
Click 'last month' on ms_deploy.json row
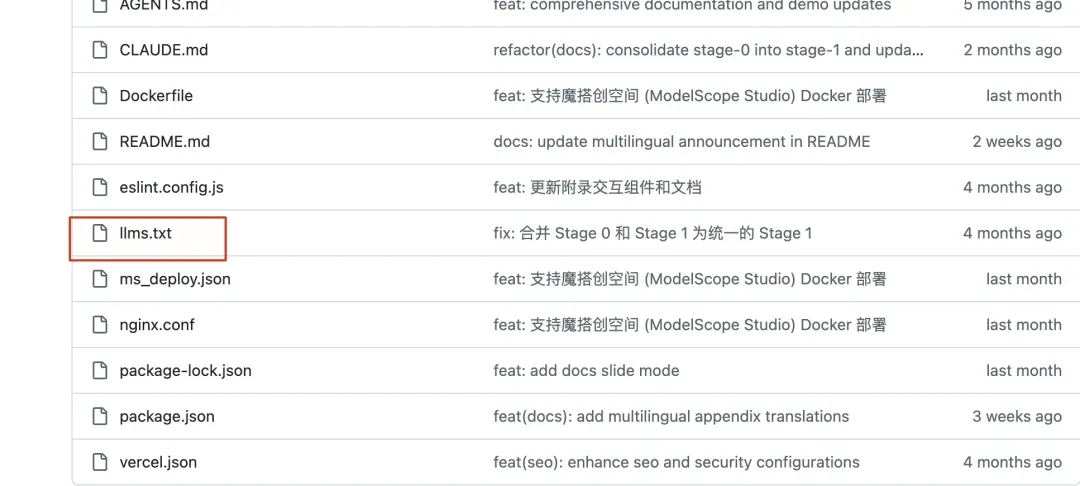coord(1024,279)
